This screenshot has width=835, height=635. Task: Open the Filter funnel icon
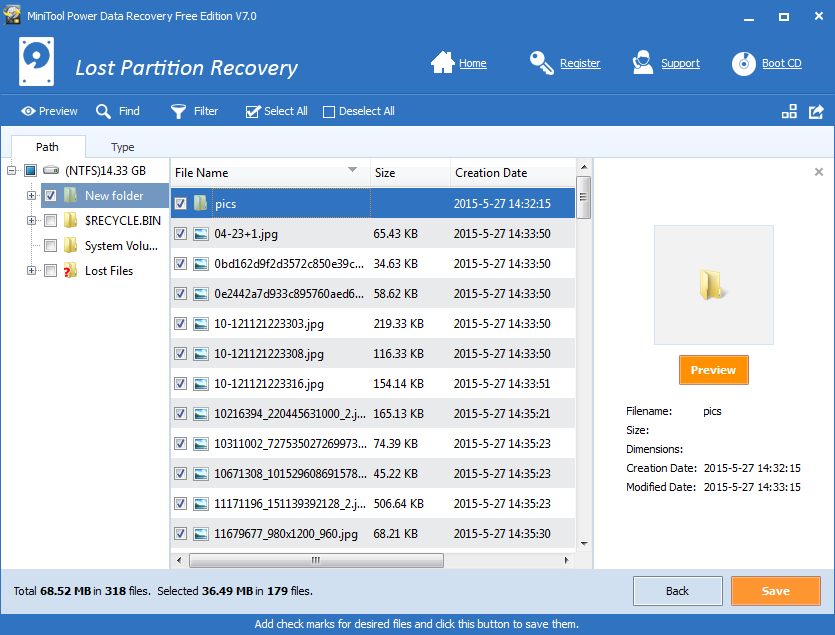tap(178, 111)
